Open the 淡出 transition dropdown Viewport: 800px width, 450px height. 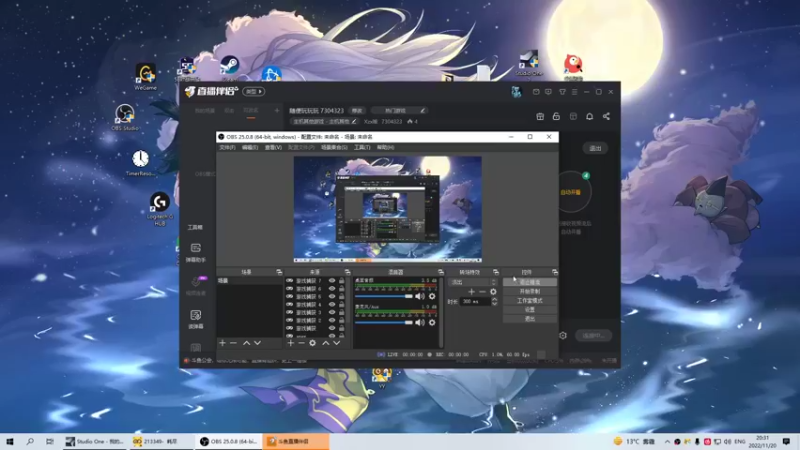click(x=472, y=282)
